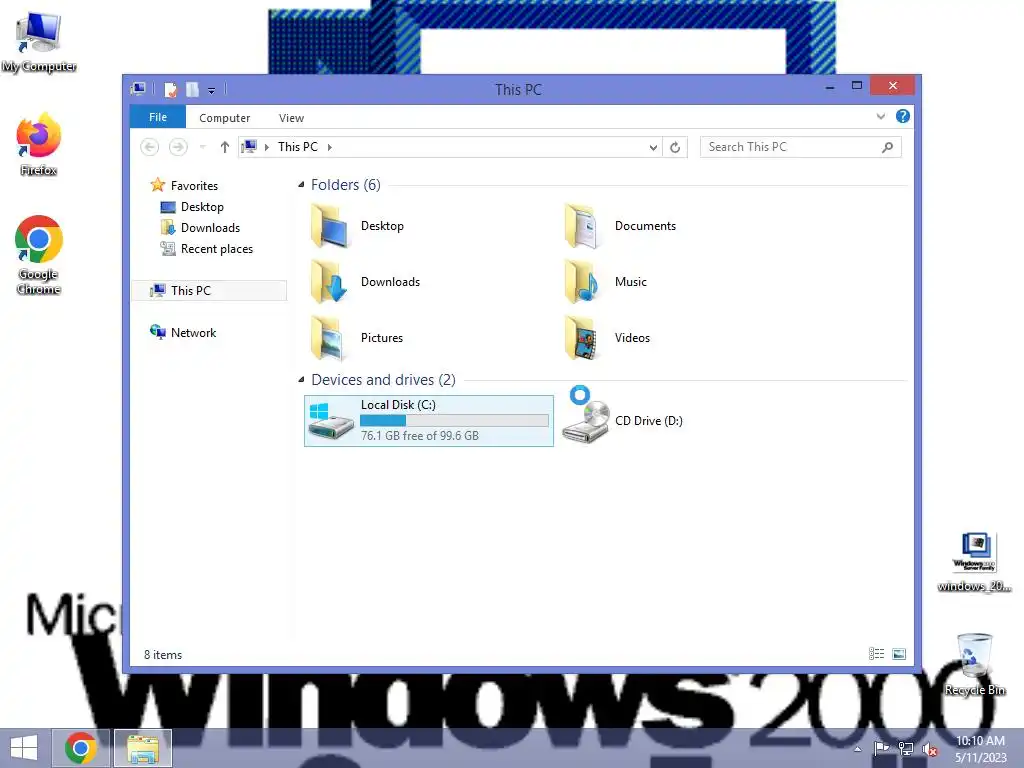Click the Windows Start button
This screenshot has width=1024, height=768.
coord(24,748)
